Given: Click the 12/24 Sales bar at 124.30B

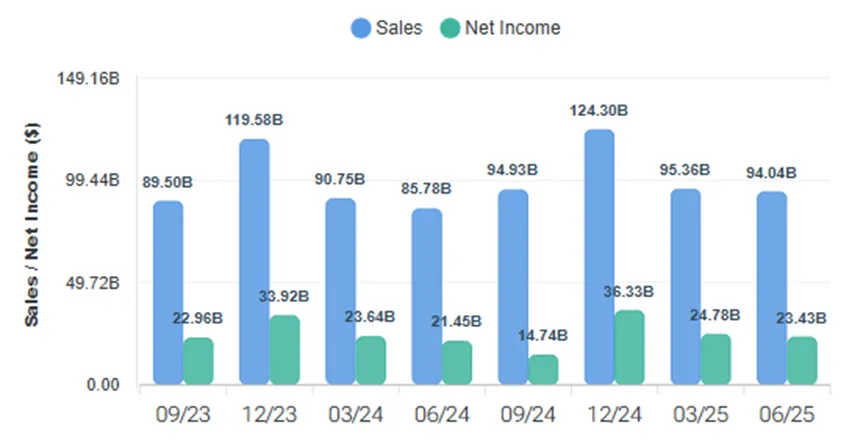Looking at the screenshot, I should [x=599, y=257].
